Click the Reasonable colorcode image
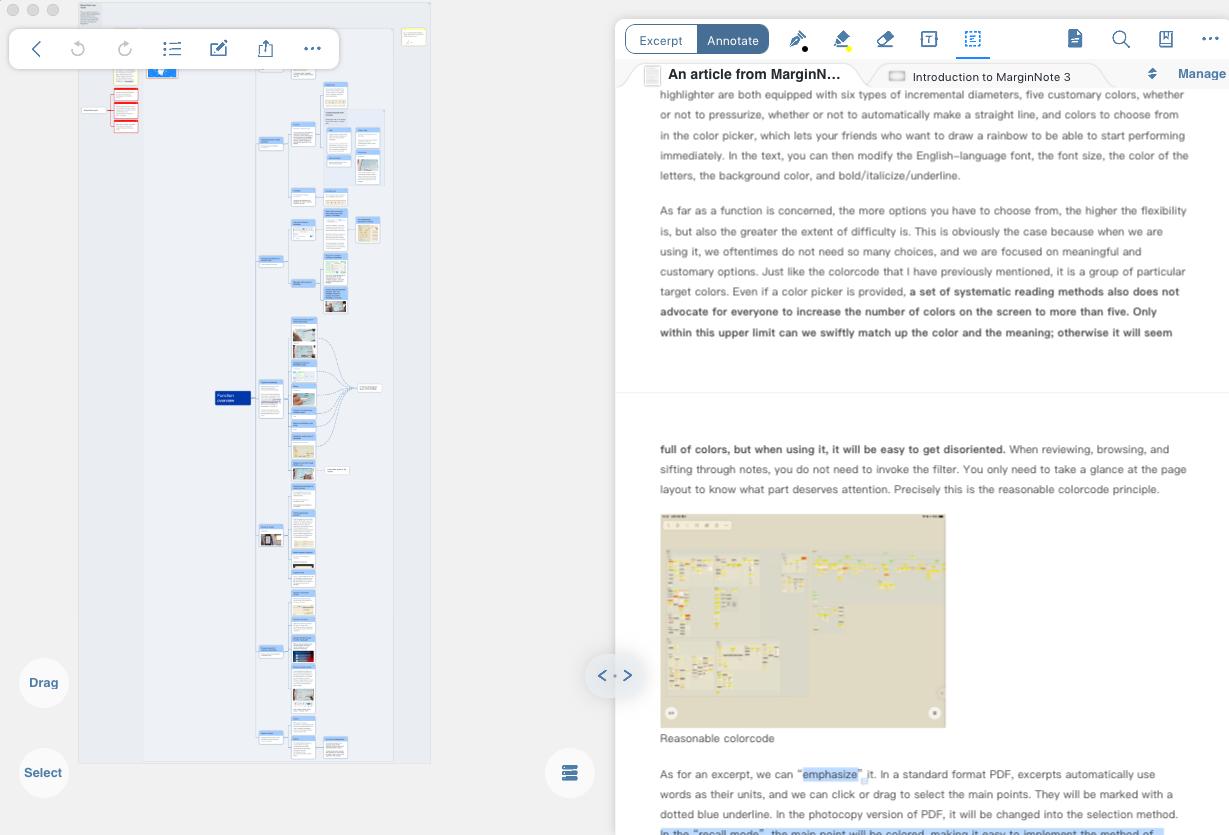 [802, 620]
